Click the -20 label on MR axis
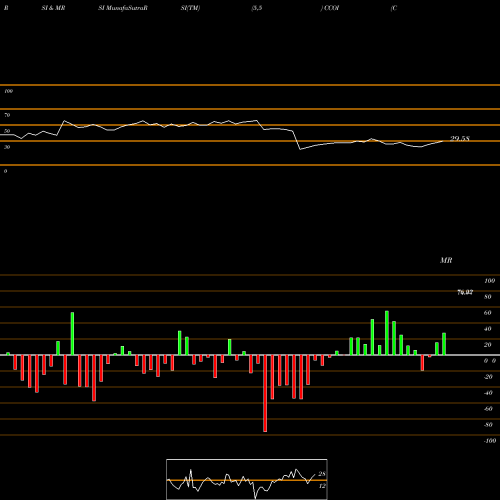 point(488,377)
